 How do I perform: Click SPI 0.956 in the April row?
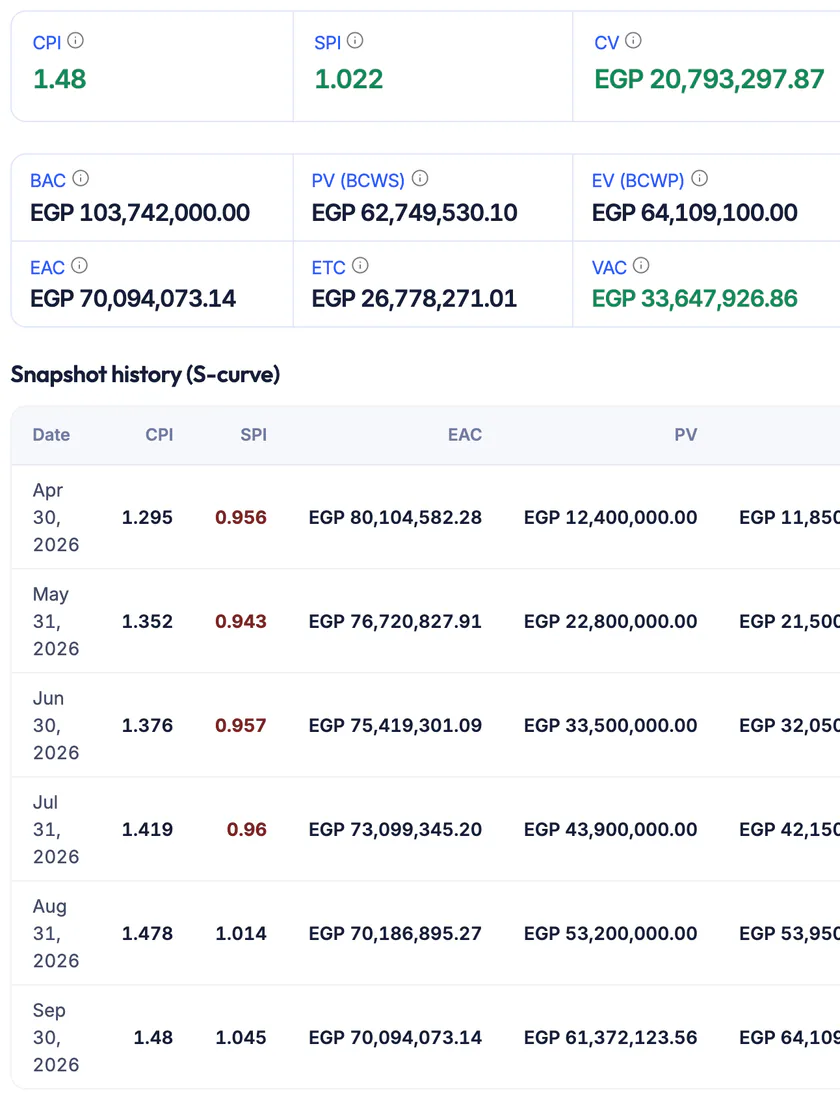point(241,517)
